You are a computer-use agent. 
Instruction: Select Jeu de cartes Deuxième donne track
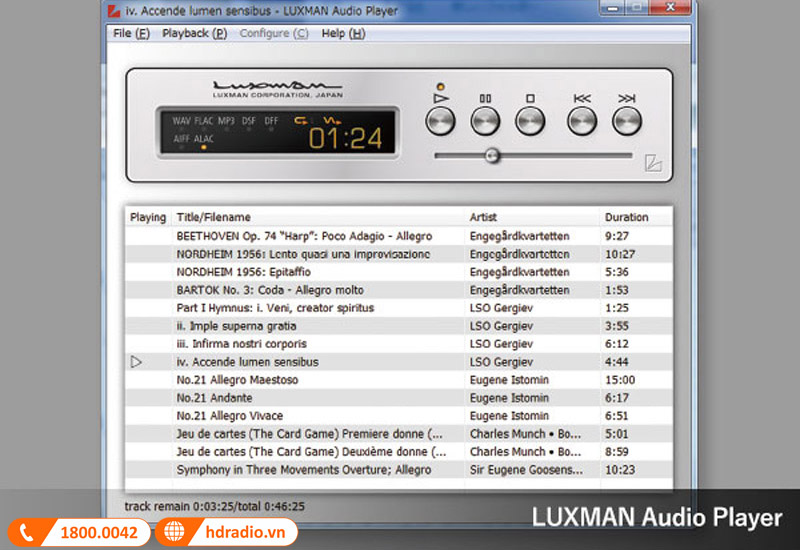[399, 452]
